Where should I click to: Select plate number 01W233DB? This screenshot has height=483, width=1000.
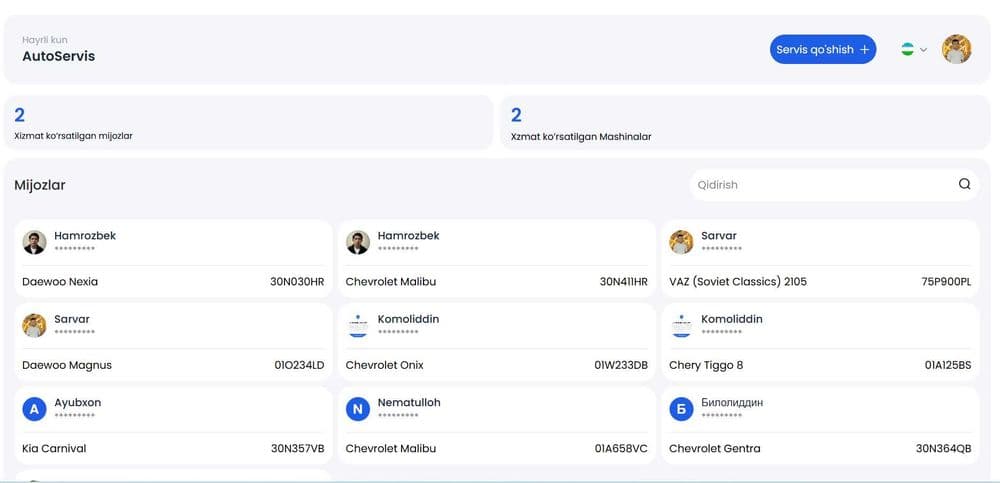pyautogui.click(x=621, y=365)
